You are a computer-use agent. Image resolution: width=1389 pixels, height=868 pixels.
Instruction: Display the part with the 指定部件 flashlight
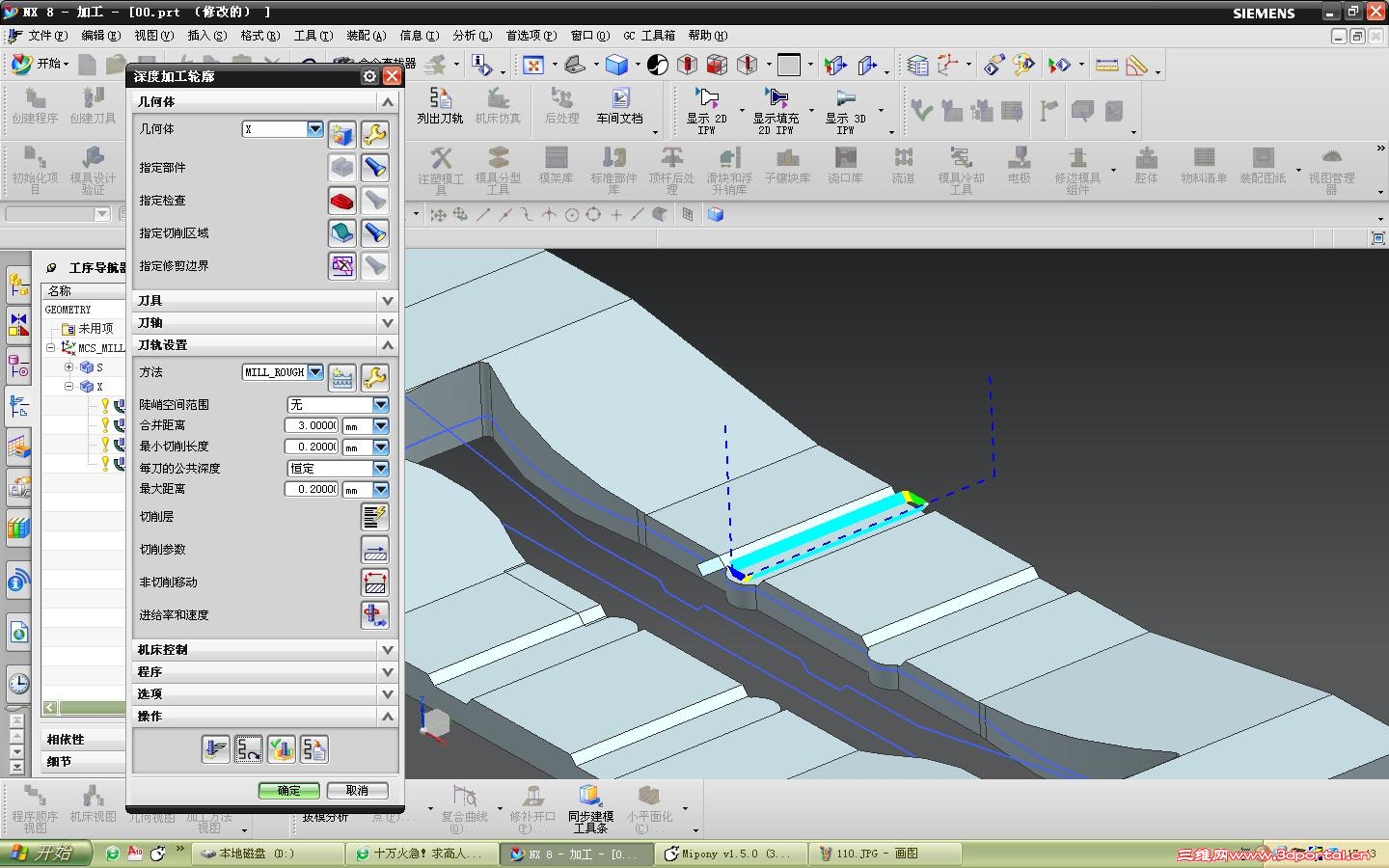tap(374, 168)
